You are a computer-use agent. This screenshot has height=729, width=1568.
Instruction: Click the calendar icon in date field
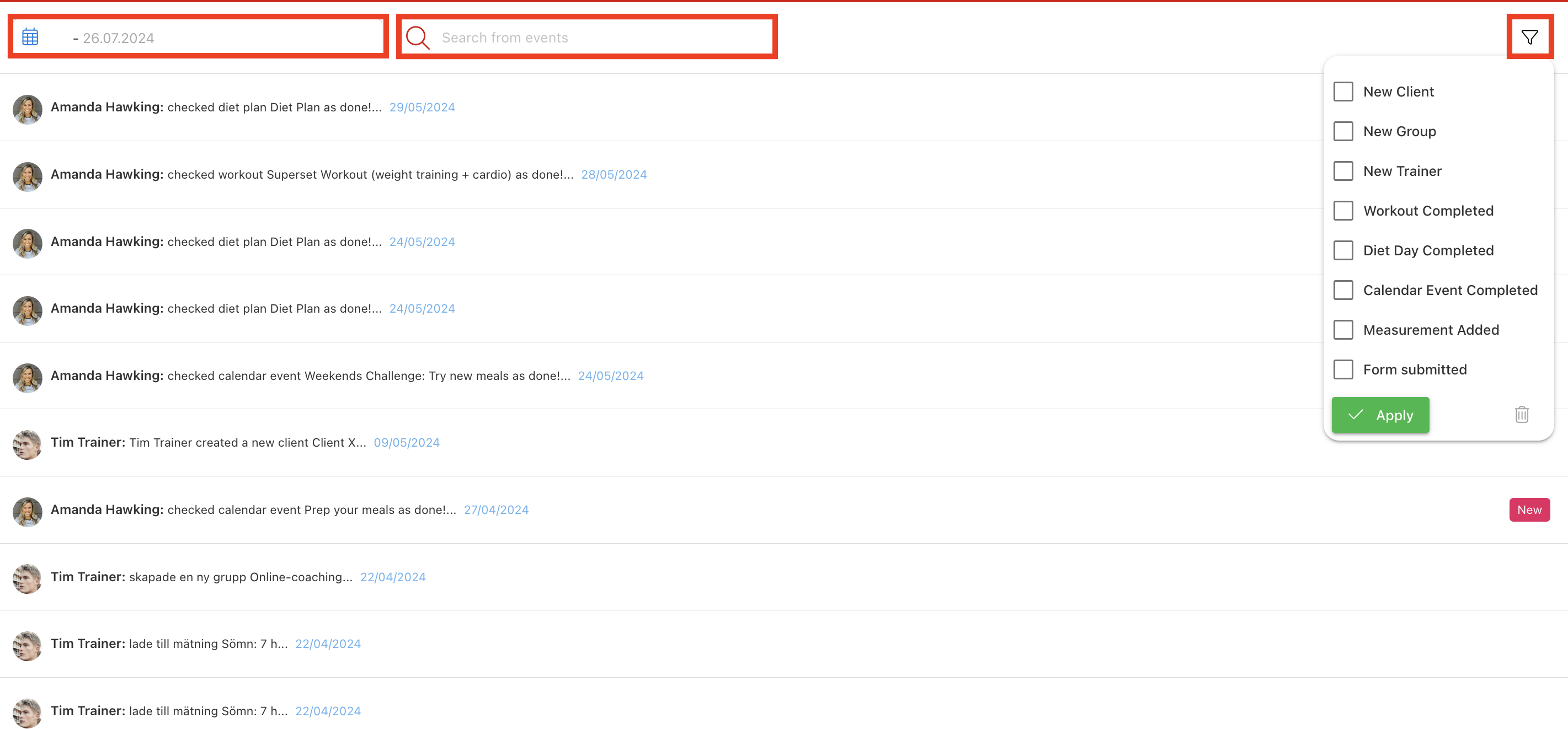[x=30, y=37]
